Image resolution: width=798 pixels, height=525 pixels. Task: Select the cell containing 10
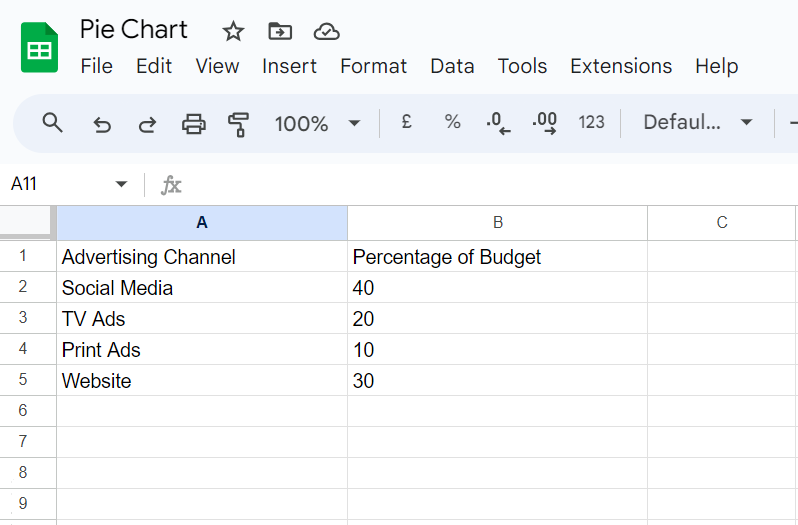[497, 349]
